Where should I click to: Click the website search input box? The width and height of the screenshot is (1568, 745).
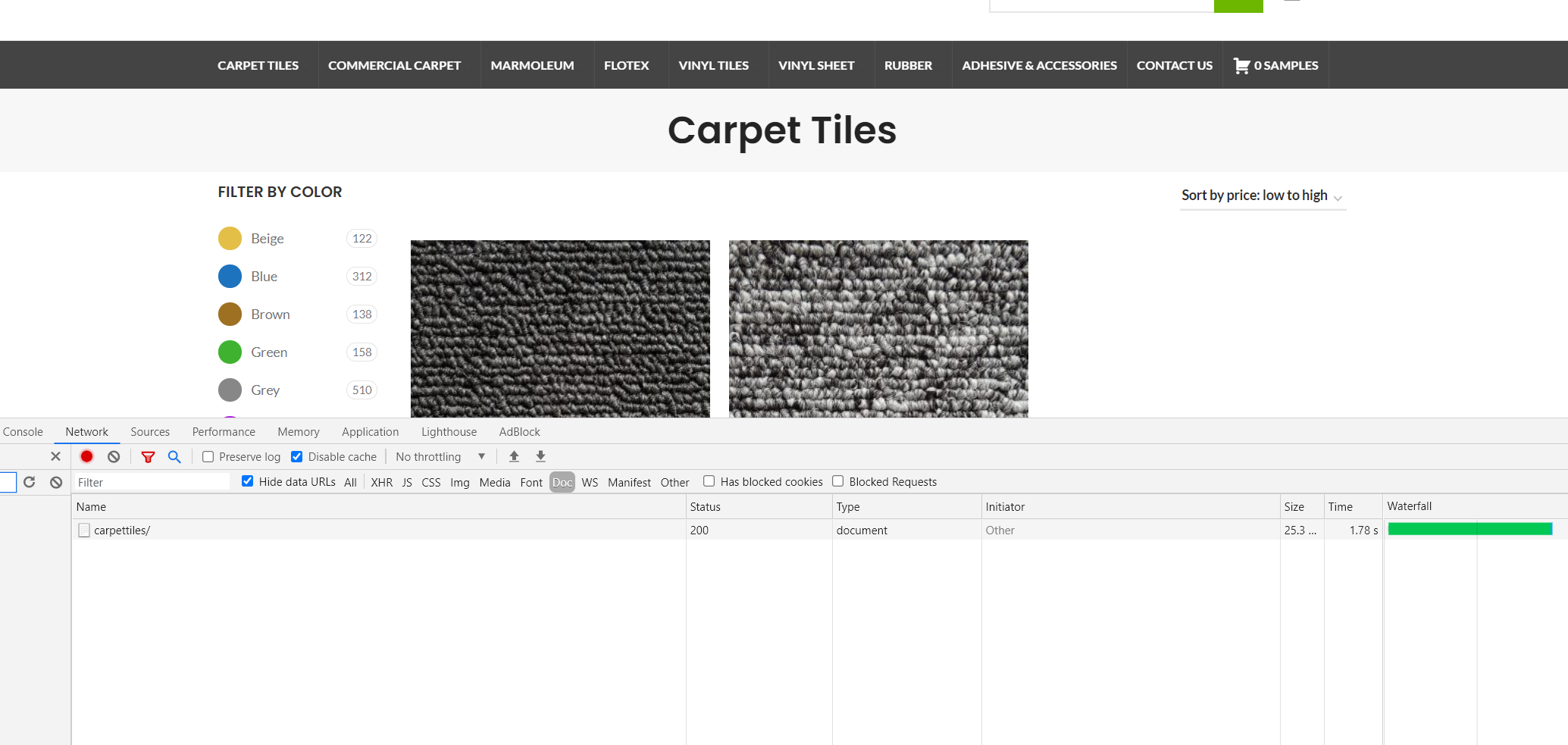coord(1102,5)
